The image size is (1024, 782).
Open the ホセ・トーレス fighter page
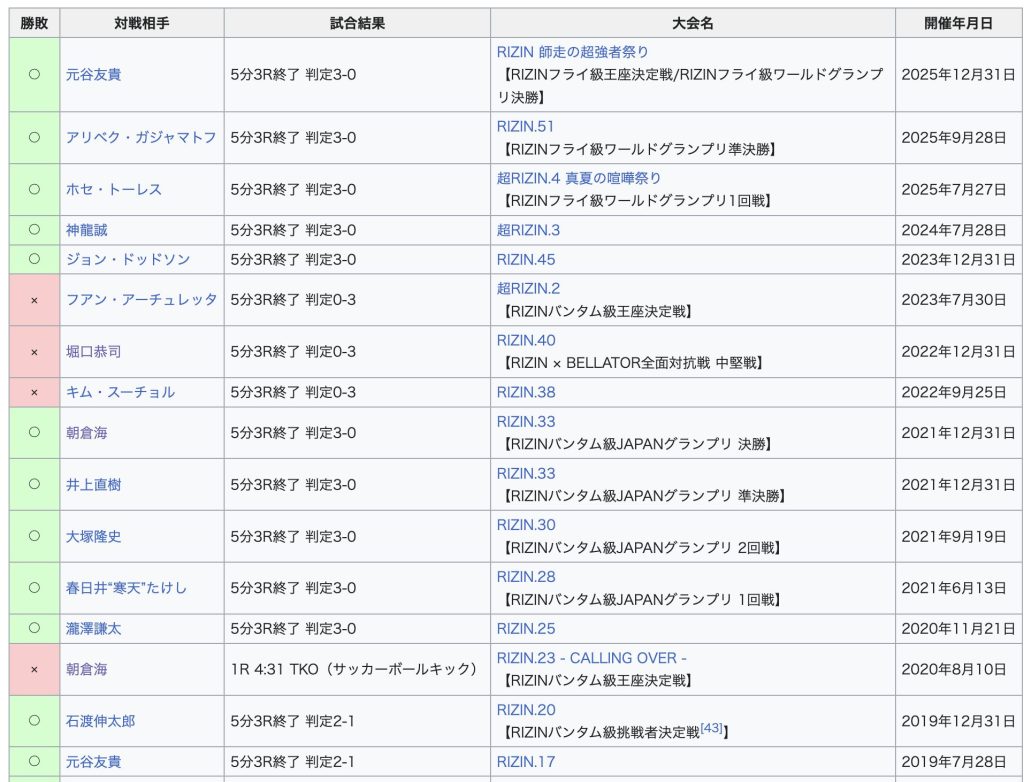pos(113,189)
